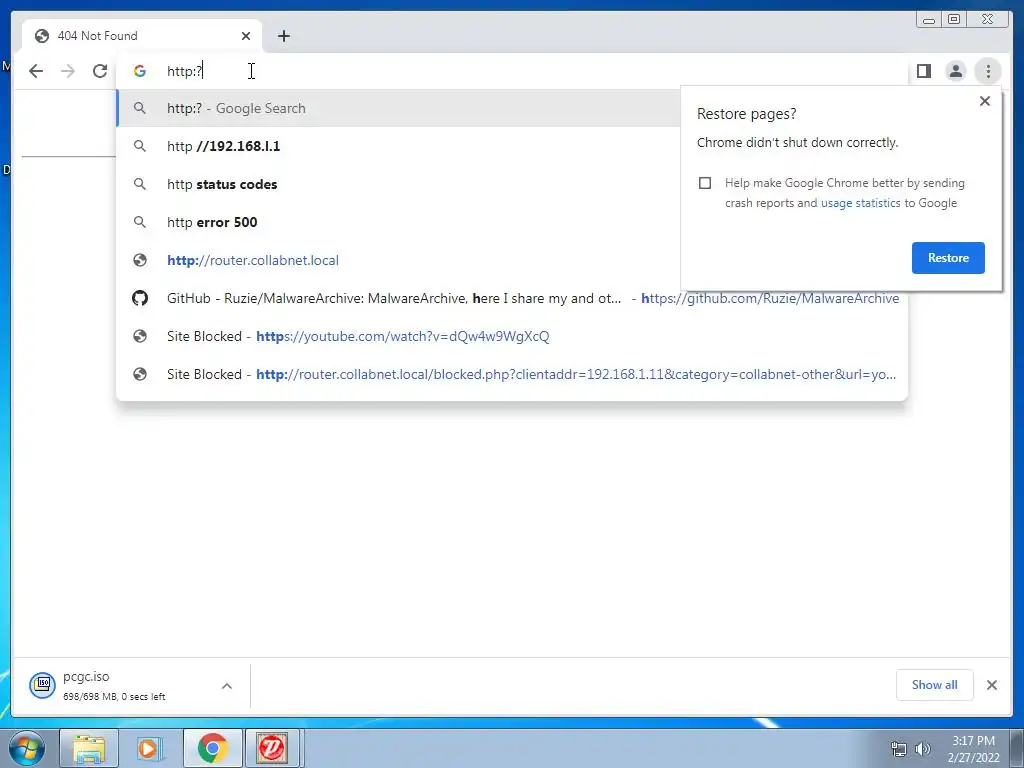
Task: Pick the 'http status codes' suggestion
Action: [399, 184]
